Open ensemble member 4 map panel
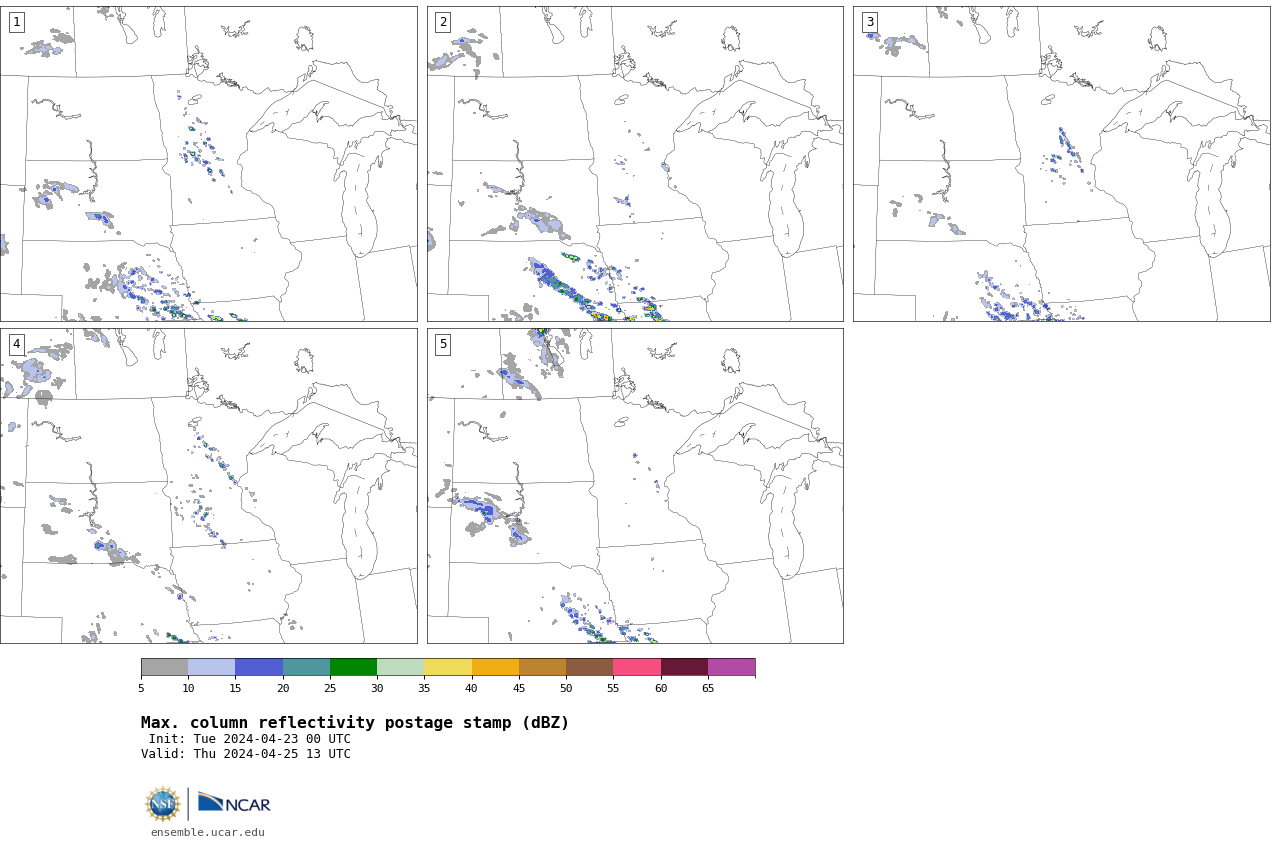 coord(208,486)
